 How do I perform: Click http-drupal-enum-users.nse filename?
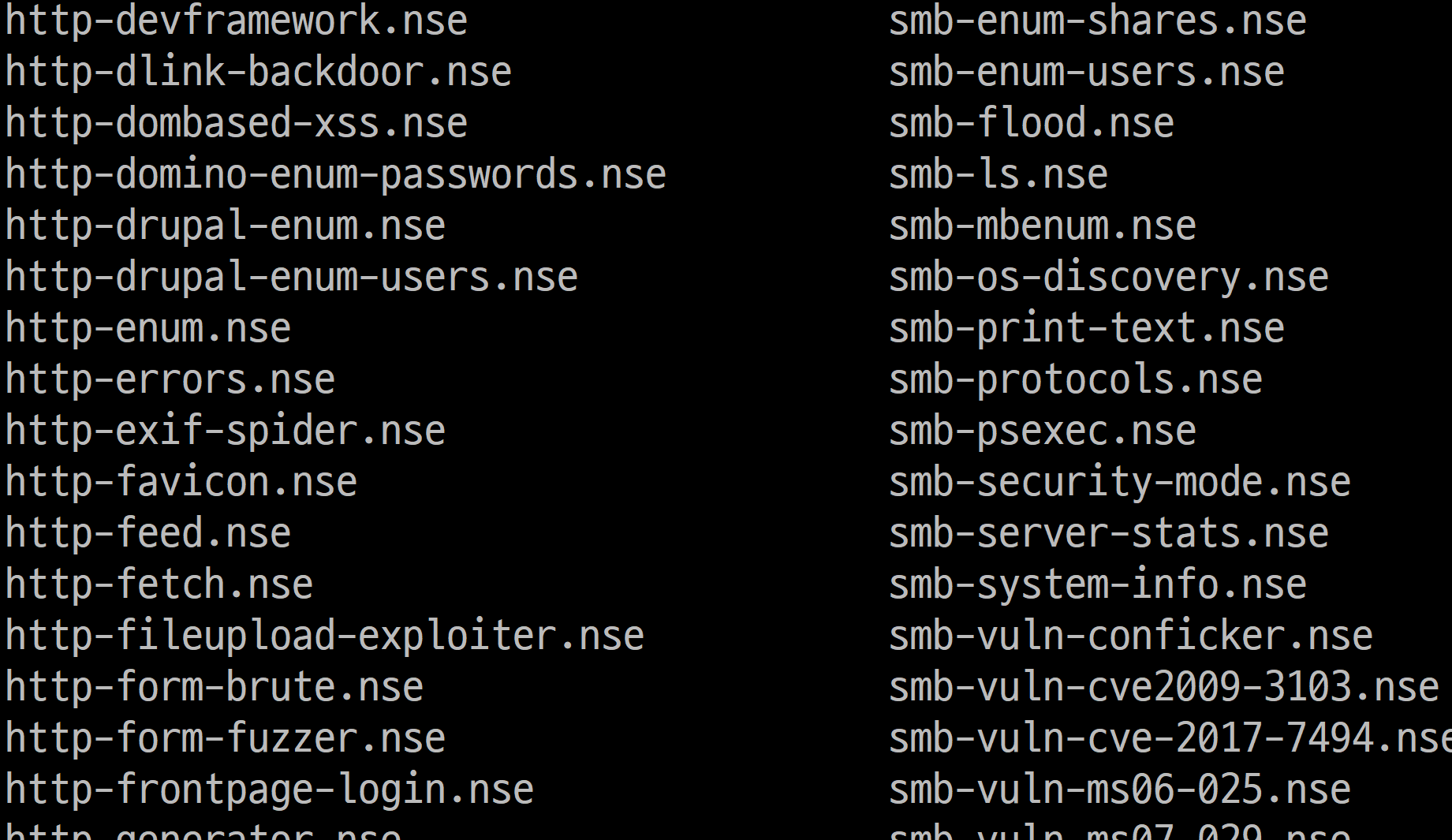pyautogui.click(x=292, y=277)
